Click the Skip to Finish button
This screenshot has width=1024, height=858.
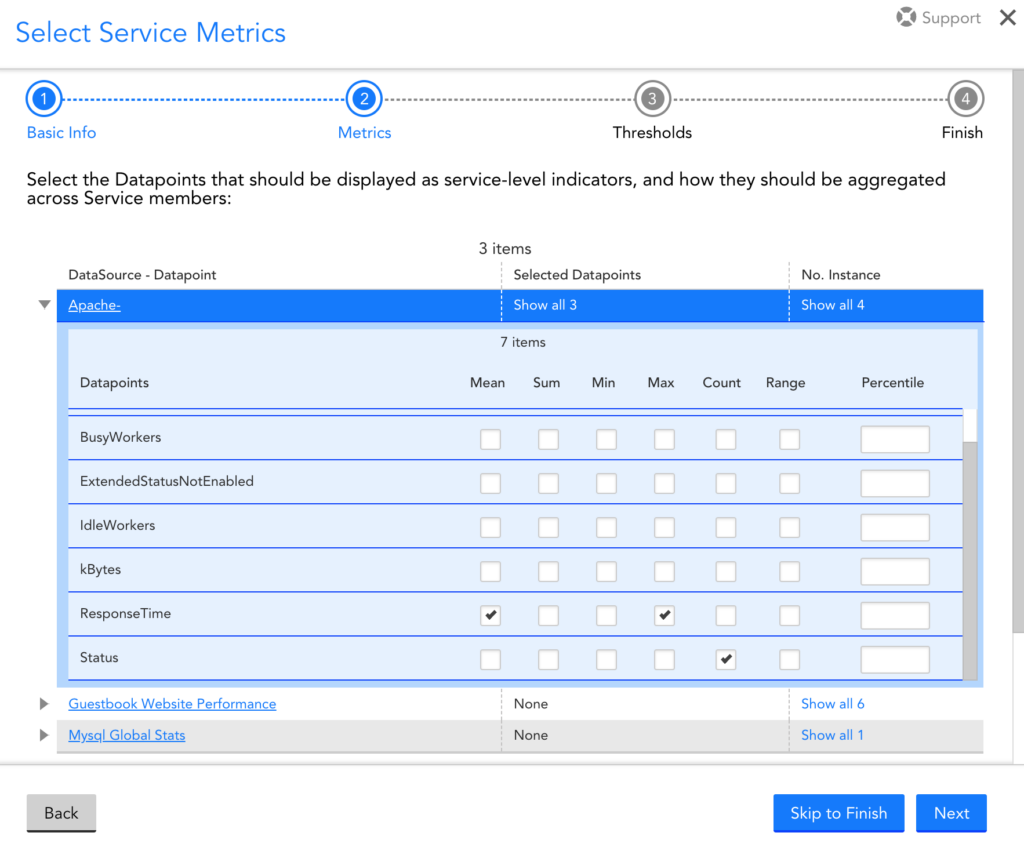(x=838, y=813)
